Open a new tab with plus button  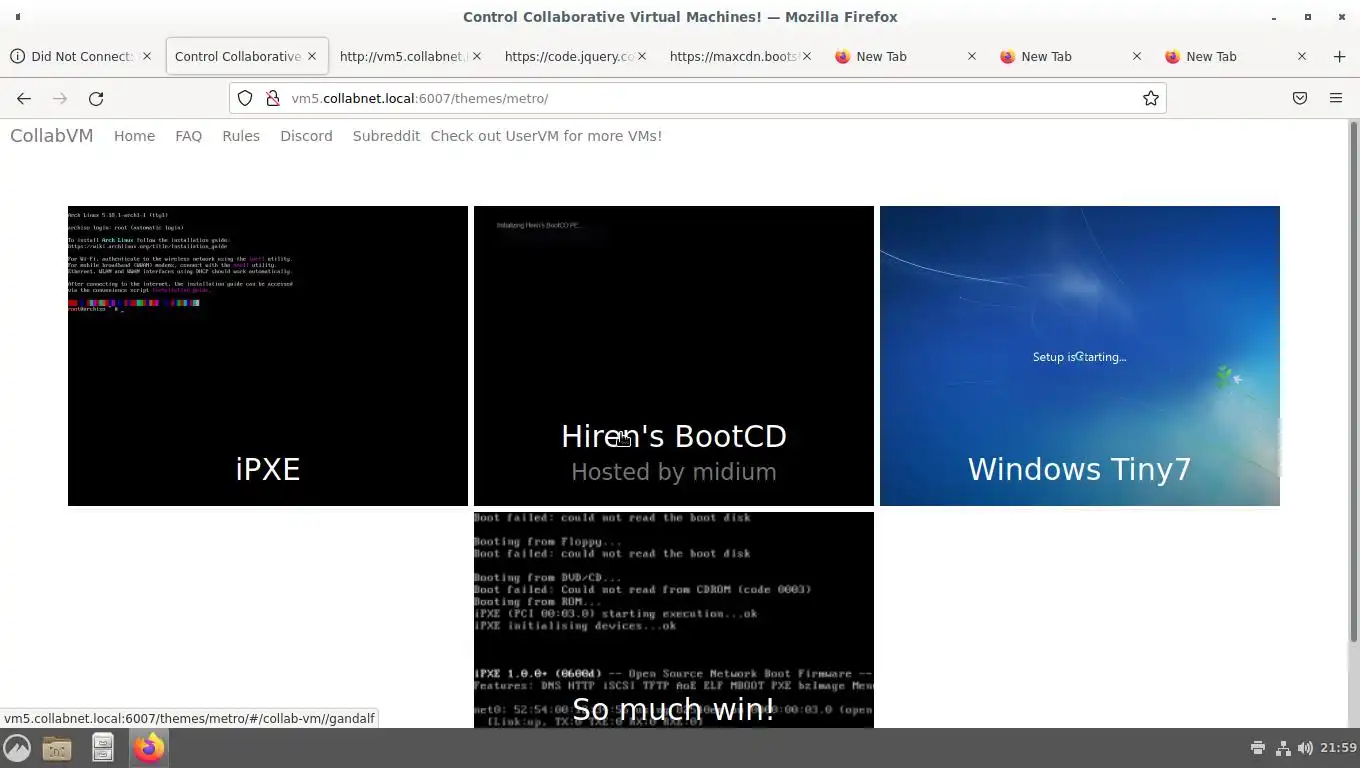1339,56
